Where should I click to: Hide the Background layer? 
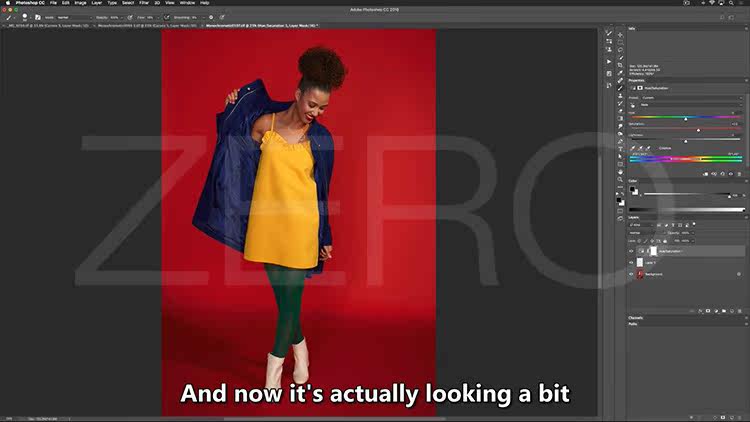pyautogui.click(x=631, y=274)
